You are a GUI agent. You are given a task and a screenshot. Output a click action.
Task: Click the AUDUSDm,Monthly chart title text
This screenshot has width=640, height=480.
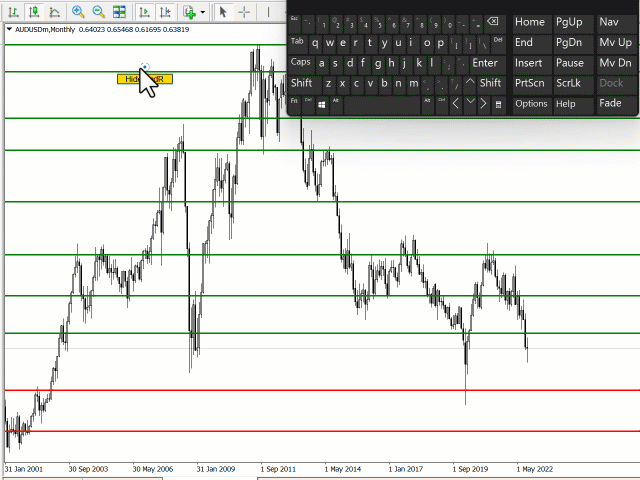click(x=45, y=29)
